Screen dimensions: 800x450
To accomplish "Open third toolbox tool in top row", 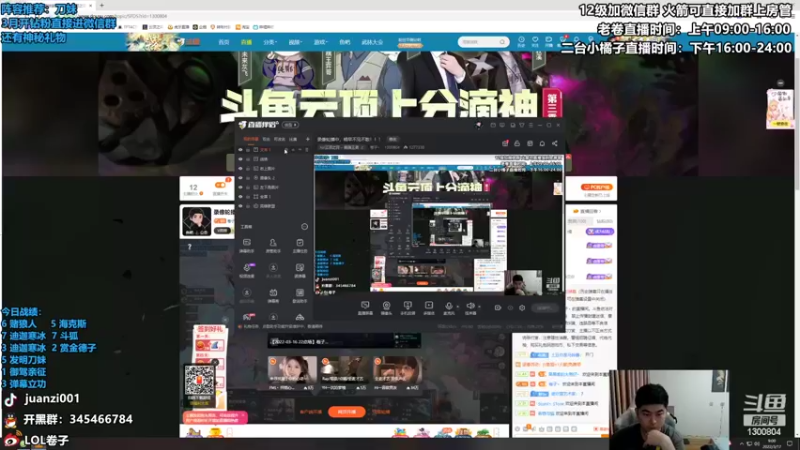I will [x=299, y=245].
